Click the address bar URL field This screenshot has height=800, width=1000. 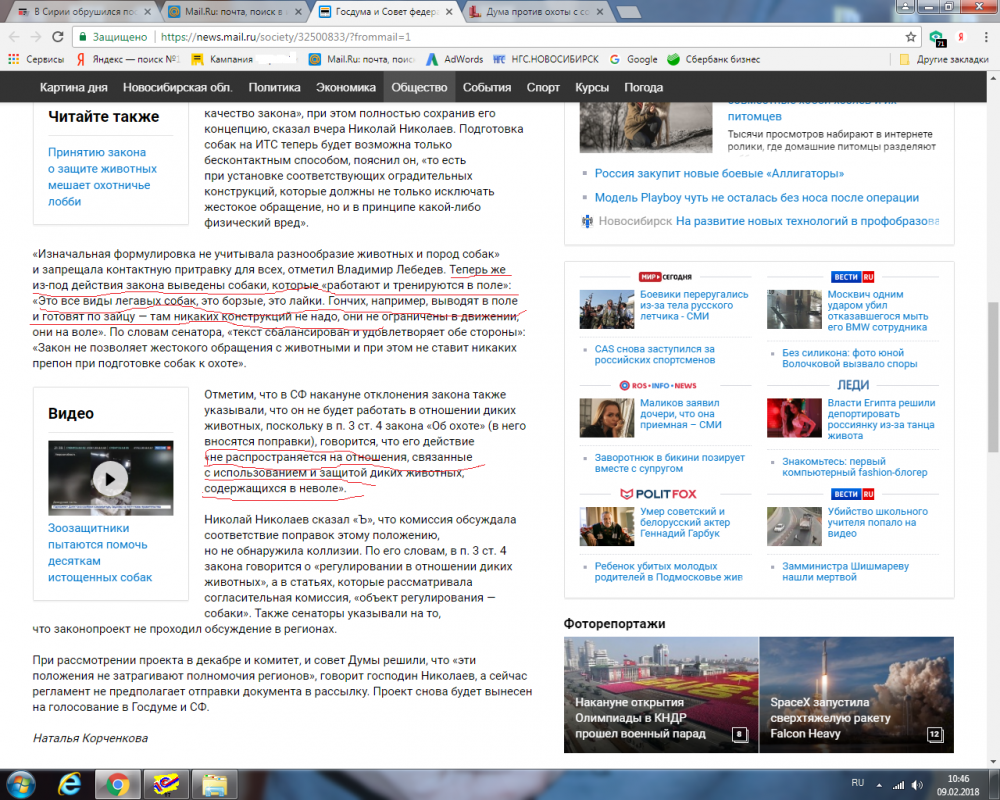(500, 36)
